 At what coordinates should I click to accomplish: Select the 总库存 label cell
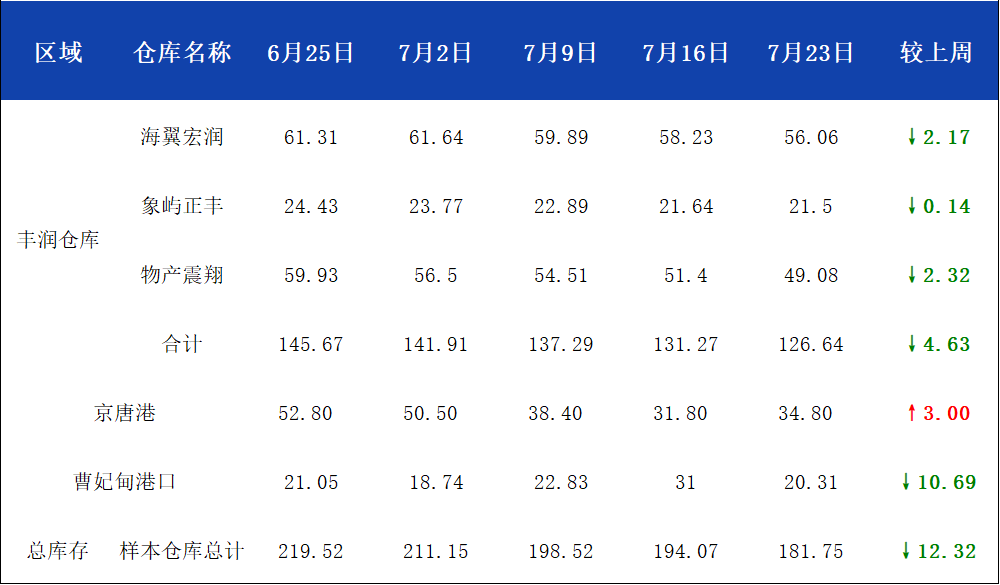(x=58, y=551)
